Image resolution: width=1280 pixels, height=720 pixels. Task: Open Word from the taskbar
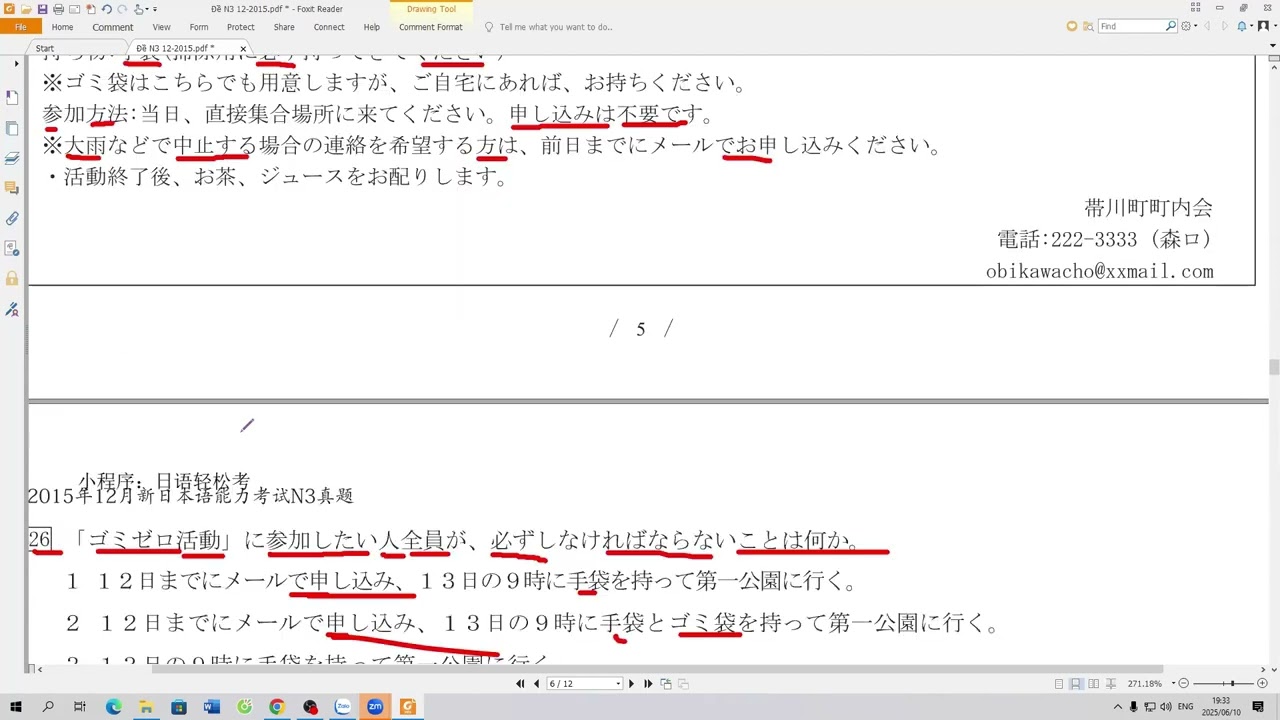tap(211, 707)
